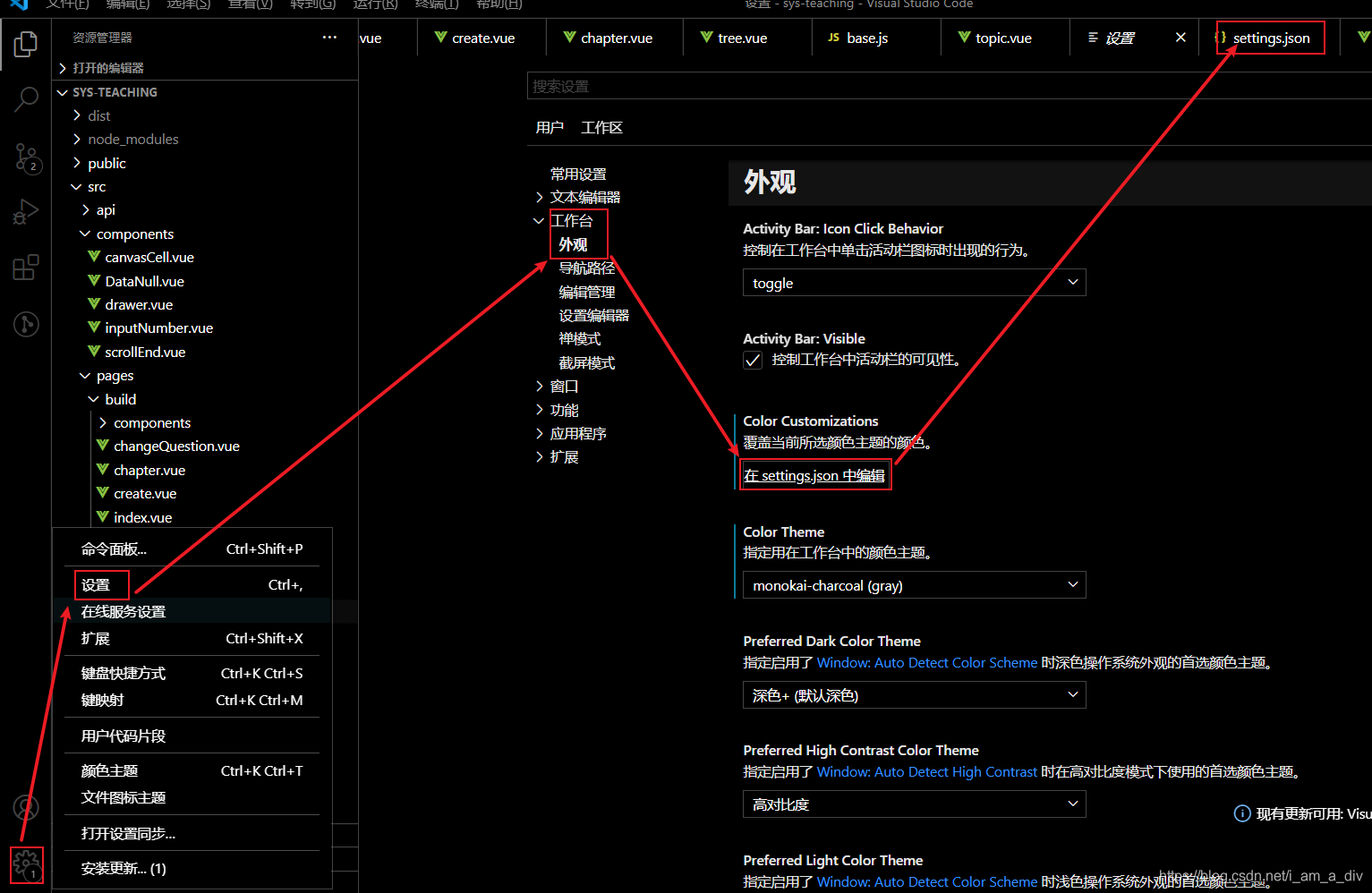Select the 工作区 settings scope tab
This screenshot has height=893, width=1372.
[x=601, y=127]
